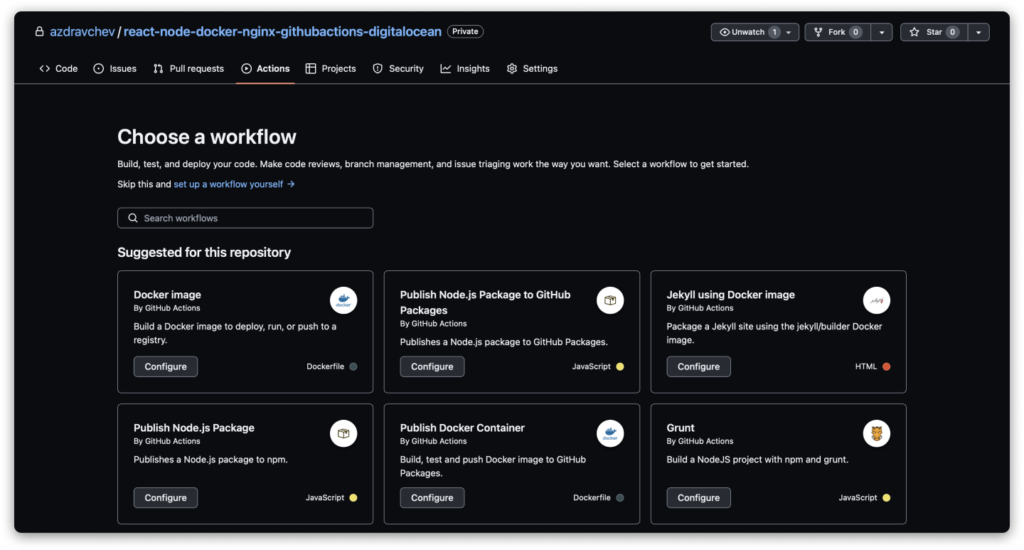Click the package icon on Publish Node.js Package to GitHub Packages card

coord(610,300)
